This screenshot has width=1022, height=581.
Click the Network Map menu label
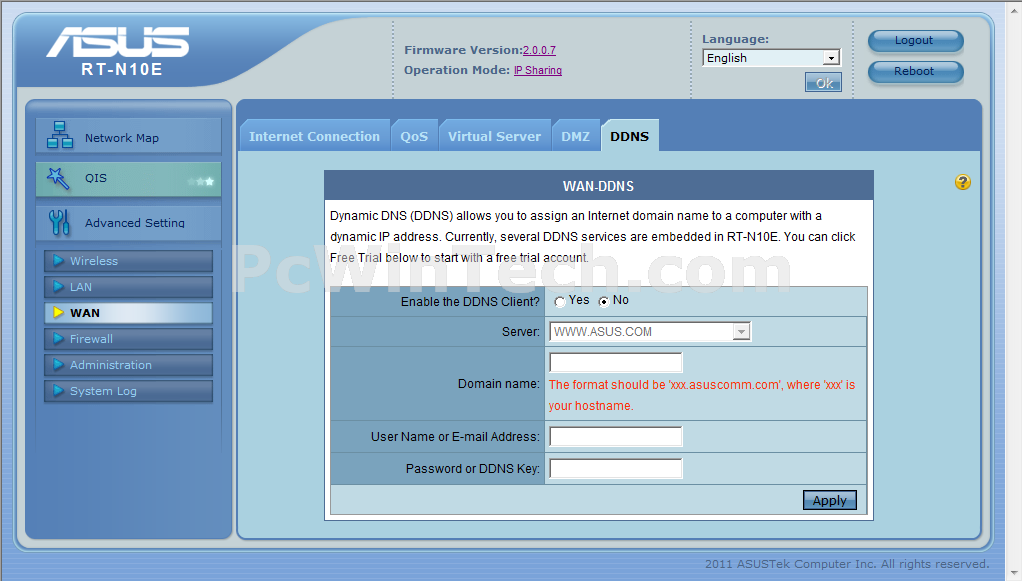122,138
